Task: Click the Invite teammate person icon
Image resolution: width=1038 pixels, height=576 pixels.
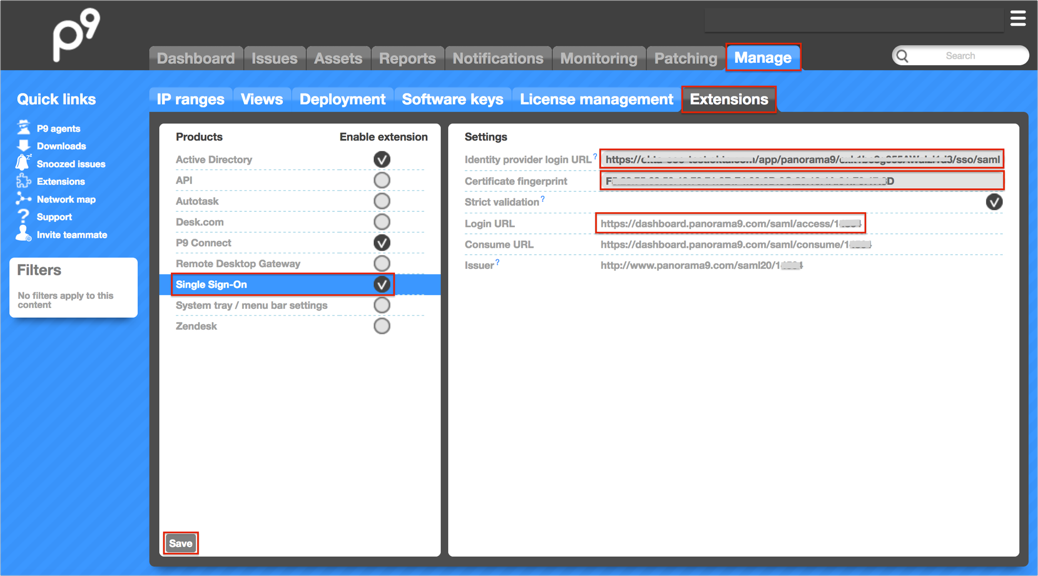Action: (x=23, y=234)
